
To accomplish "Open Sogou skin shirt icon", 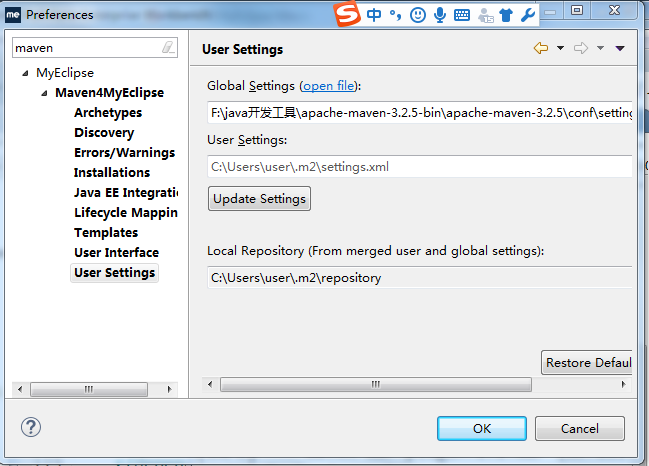I will [x=506, y=15].
